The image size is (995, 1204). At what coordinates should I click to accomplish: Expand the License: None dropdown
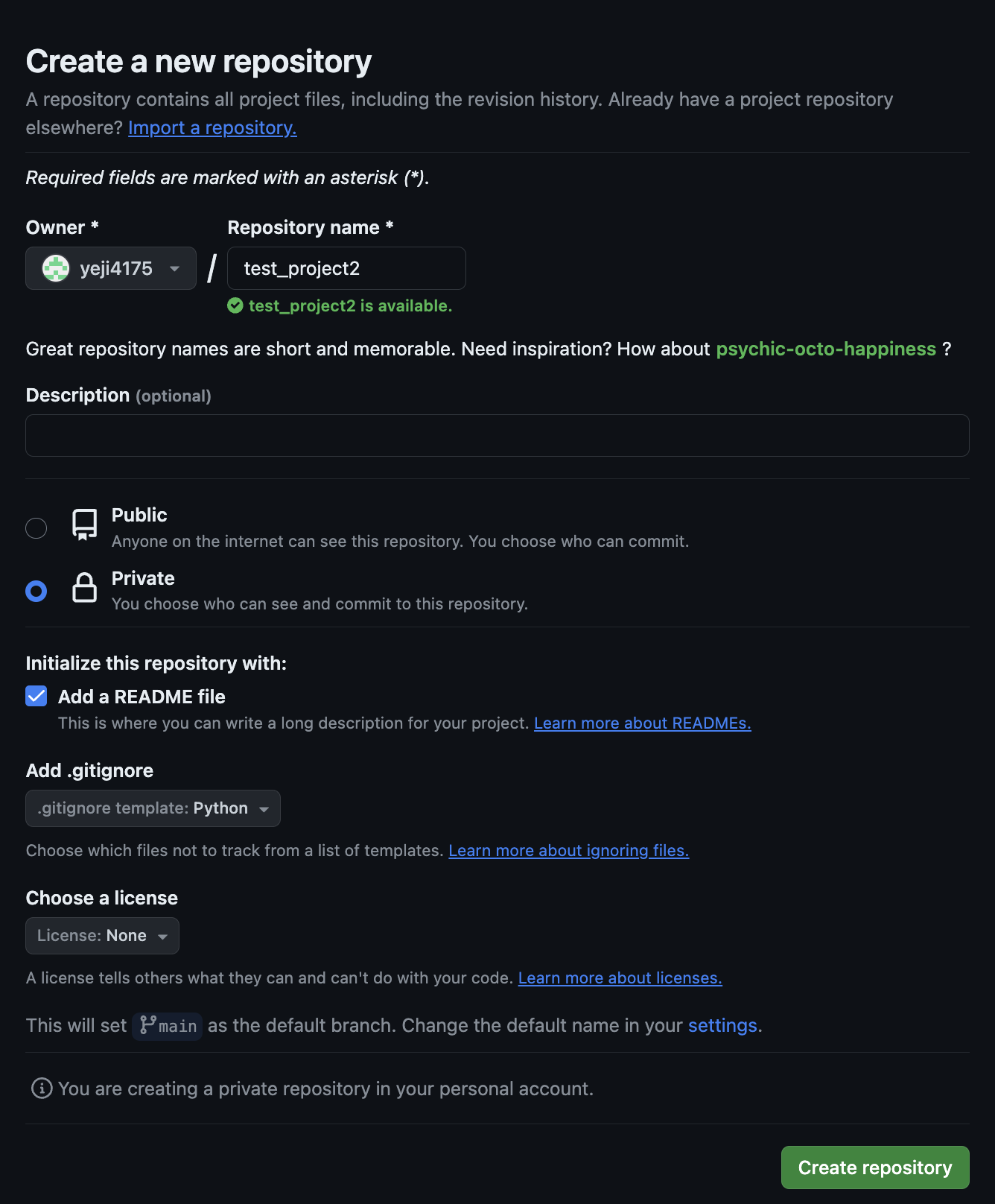[x=102, y=936]
